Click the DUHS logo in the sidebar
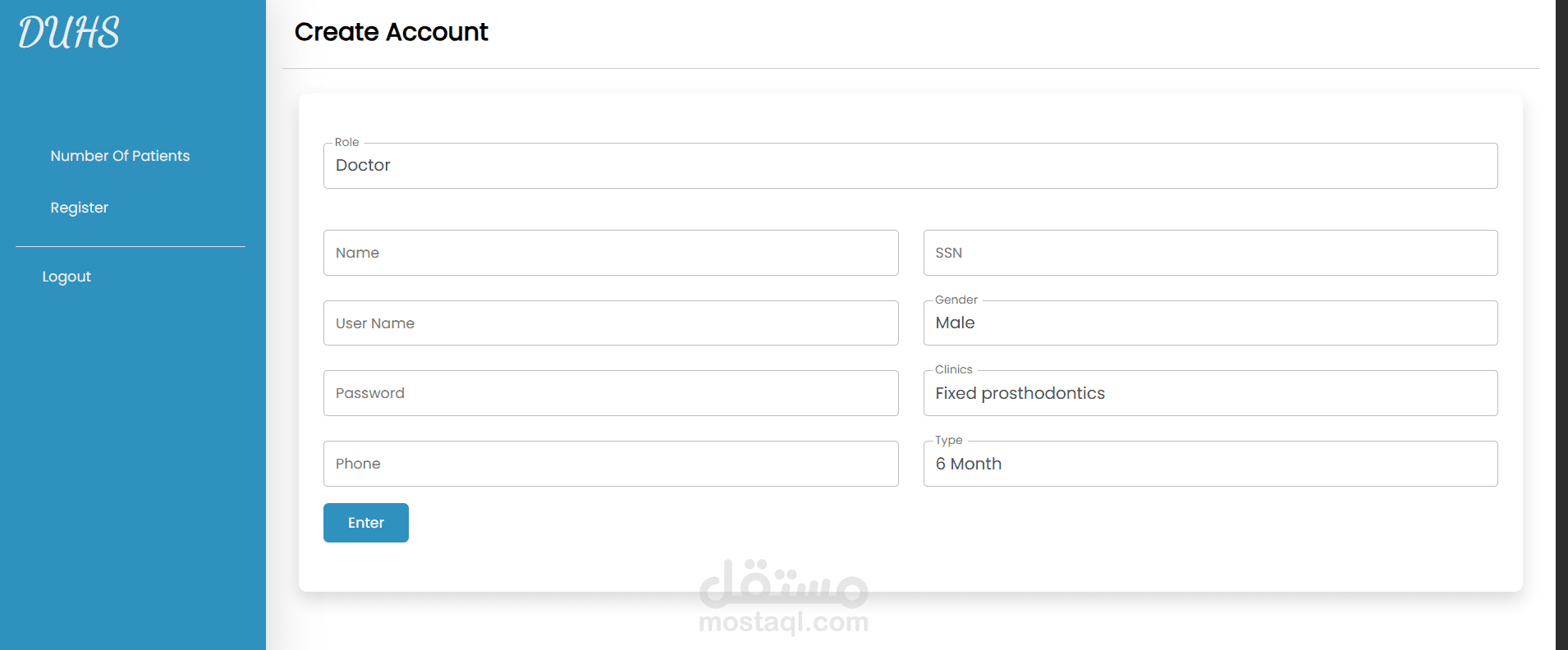 click(x=69, y=33)
